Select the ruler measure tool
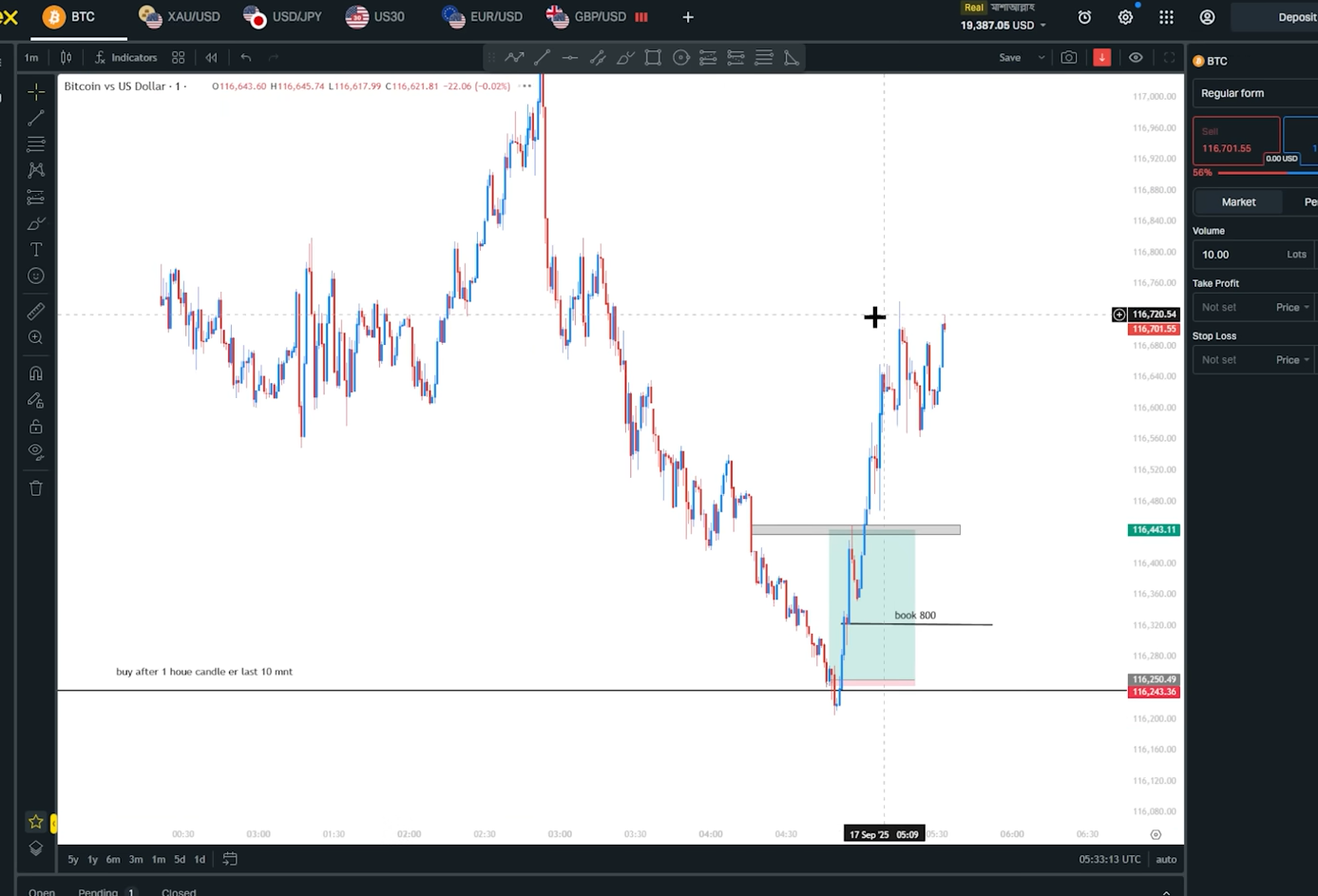 pos(36,312)
